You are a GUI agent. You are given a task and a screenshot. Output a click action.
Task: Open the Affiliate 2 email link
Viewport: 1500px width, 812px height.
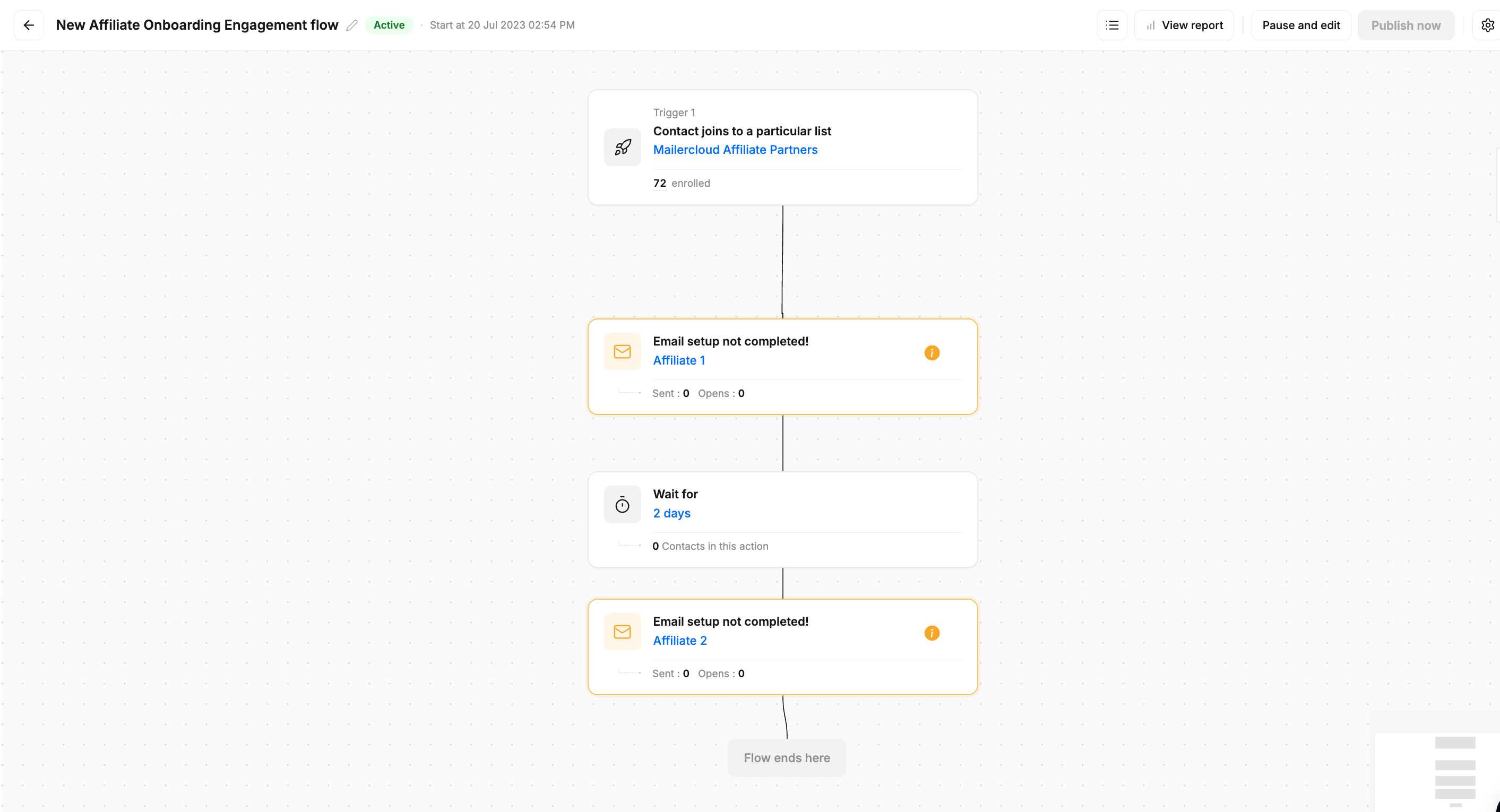[679, 640]
